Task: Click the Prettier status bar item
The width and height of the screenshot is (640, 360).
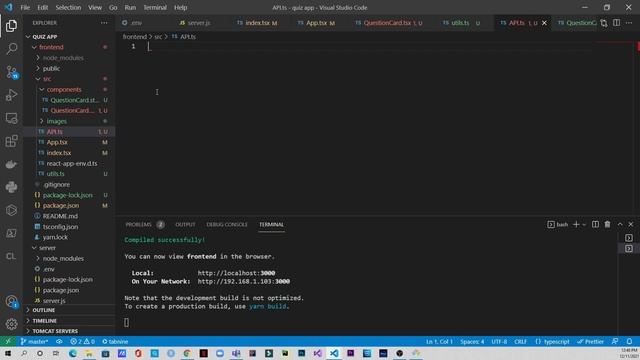Action: 590,342
